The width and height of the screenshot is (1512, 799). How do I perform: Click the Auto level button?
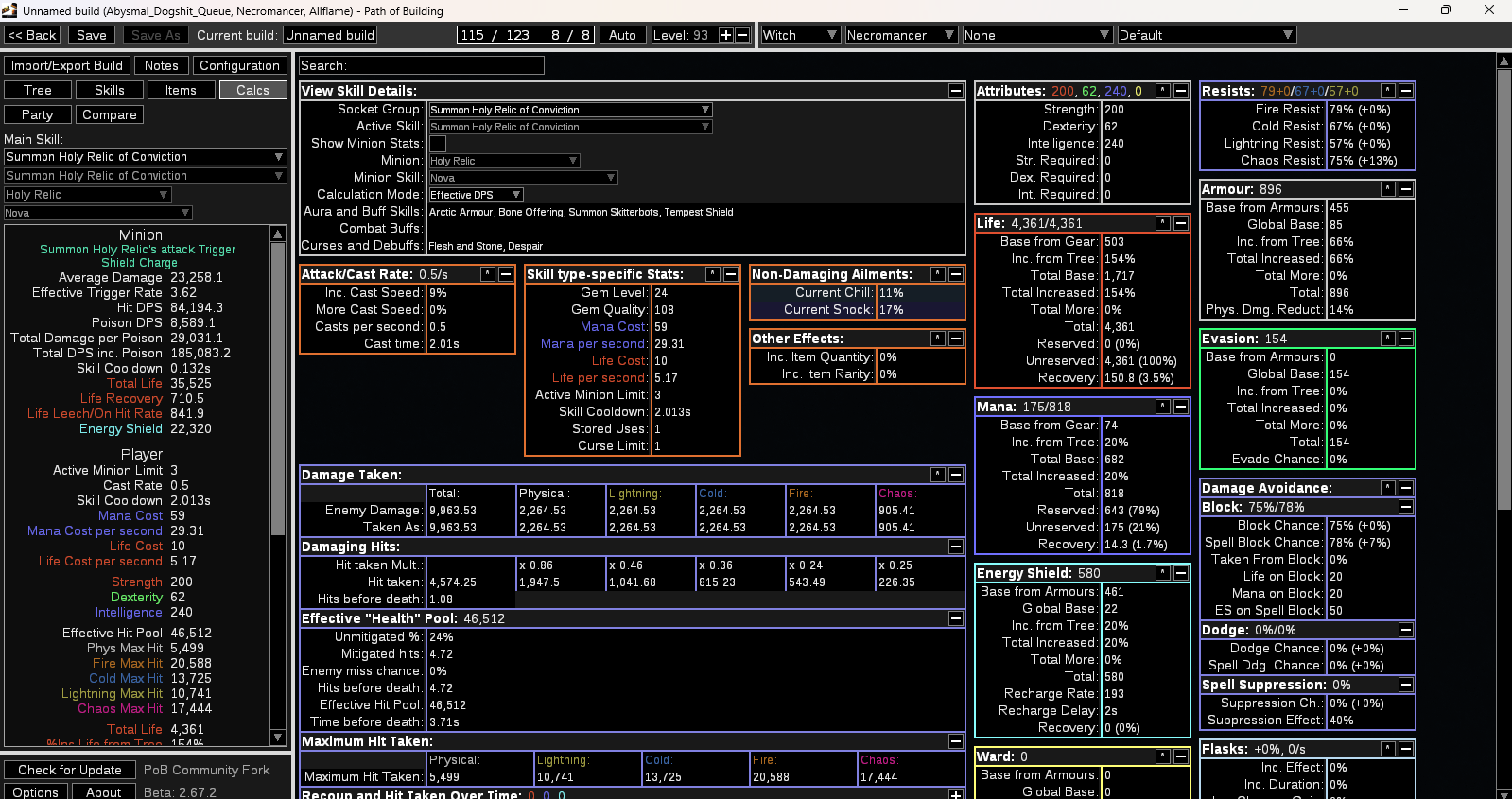[622, 35]
